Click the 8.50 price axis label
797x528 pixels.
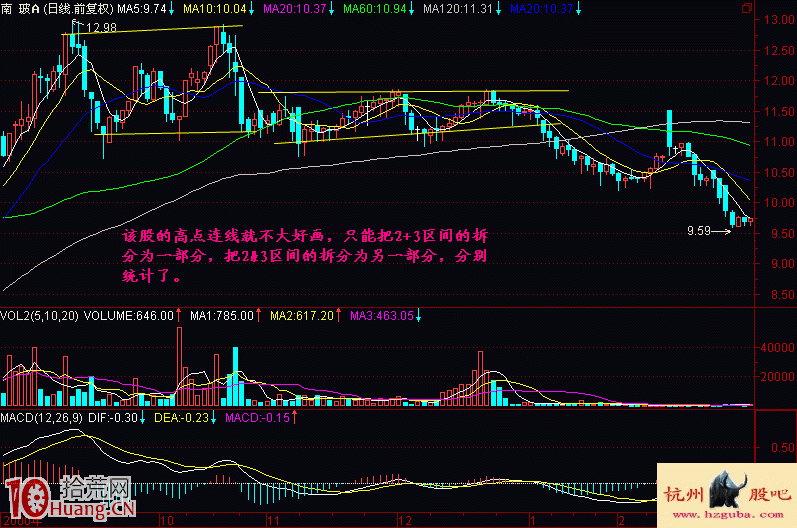(783, 294)
